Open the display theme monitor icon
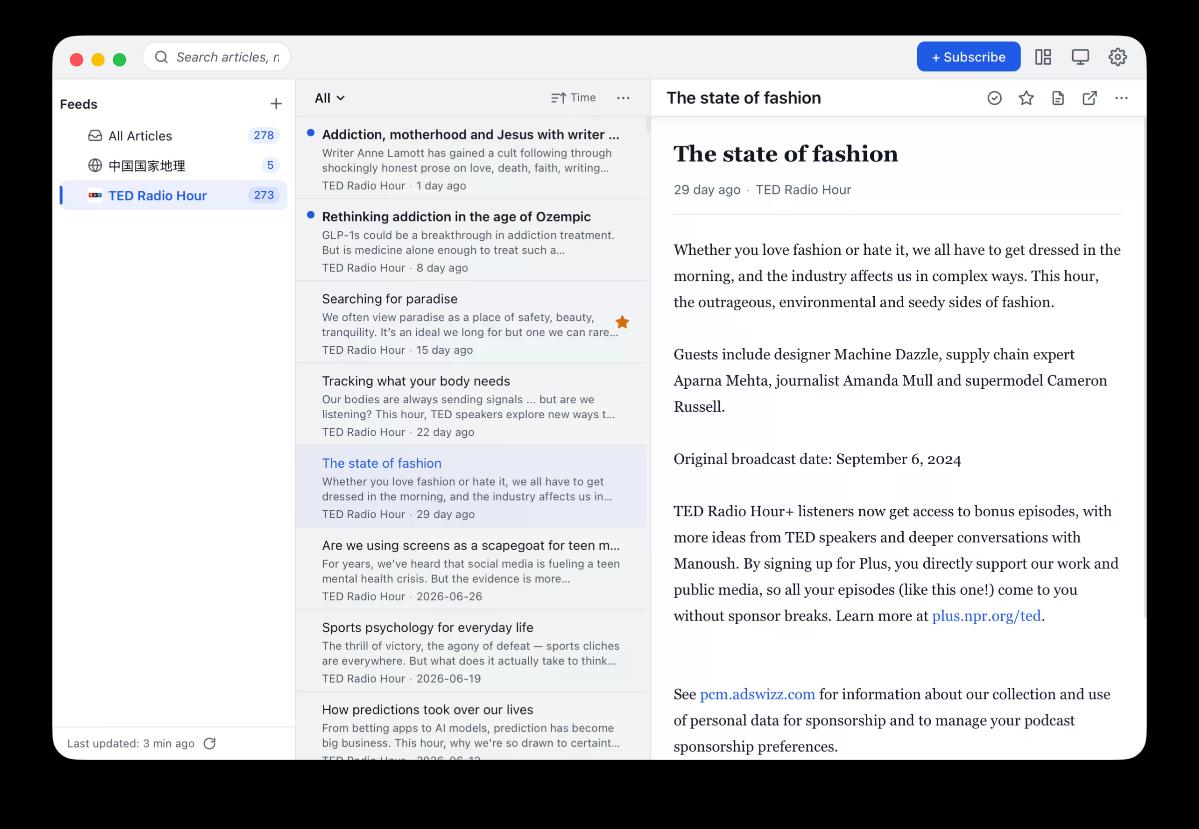Screen dimensions: 1199x829 click(x=1080, y=57)
